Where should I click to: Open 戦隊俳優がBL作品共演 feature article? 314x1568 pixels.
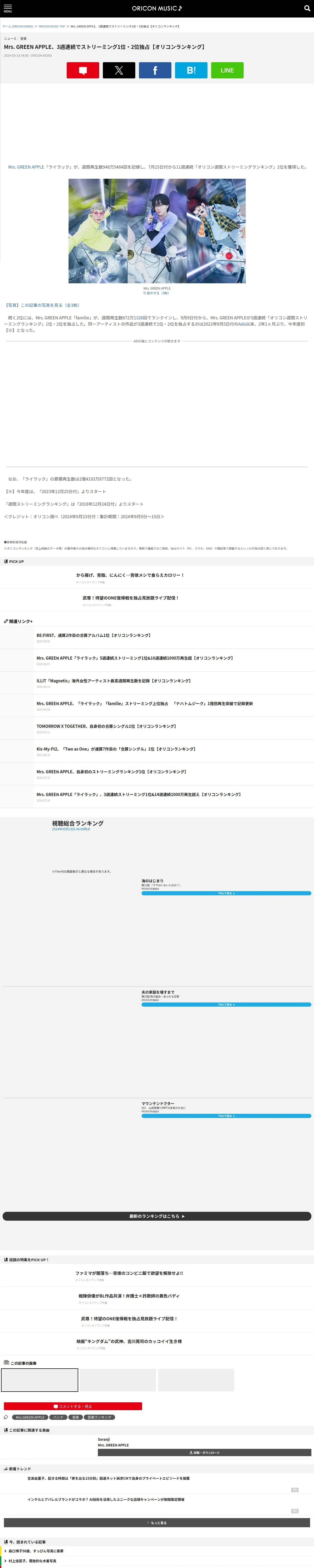click(129, 1296)
